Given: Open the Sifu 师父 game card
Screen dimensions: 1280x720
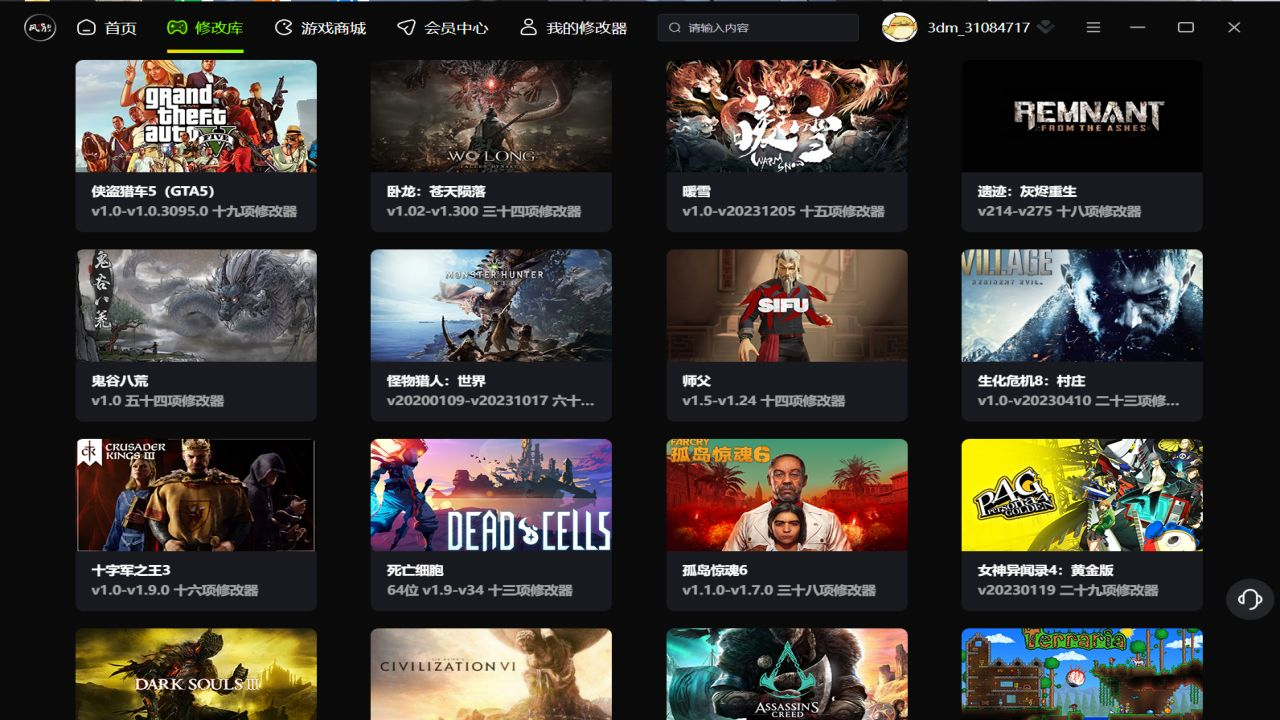Looking at the screenshot, I should pyautogui.click(x=787, y=335).
